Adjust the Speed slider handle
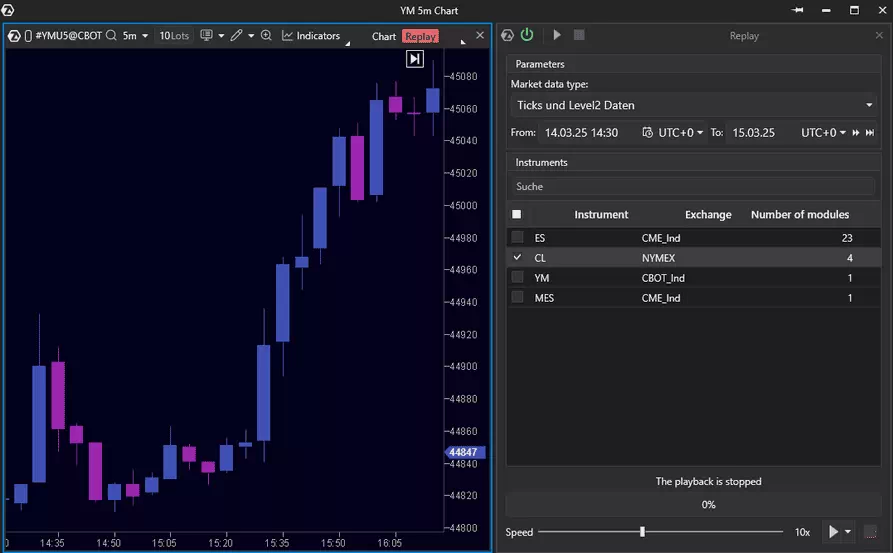This screenshot has width=893, height=553. (642, 531)
